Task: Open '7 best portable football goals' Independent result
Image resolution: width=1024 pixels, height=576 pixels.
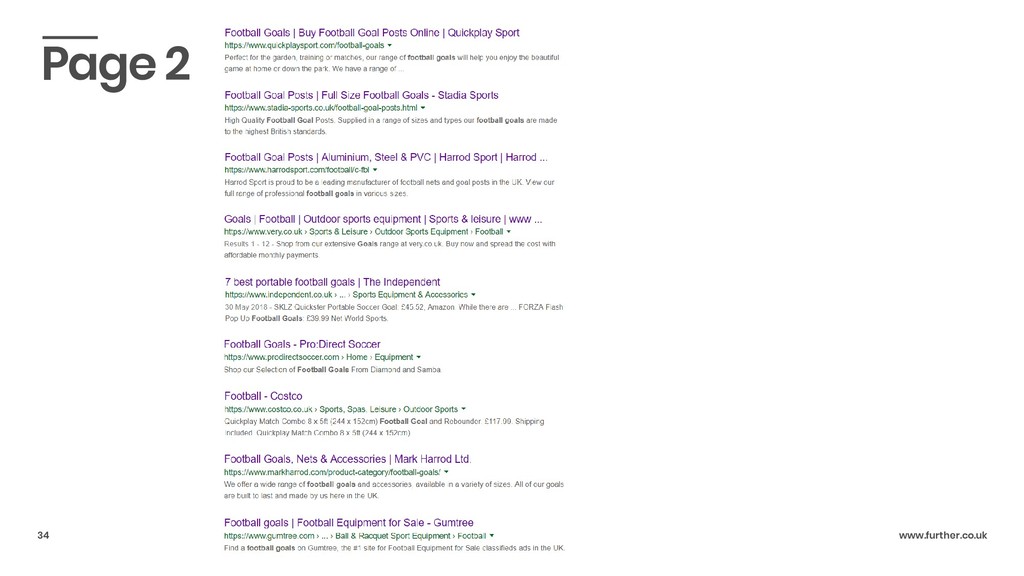Action: 332,282
